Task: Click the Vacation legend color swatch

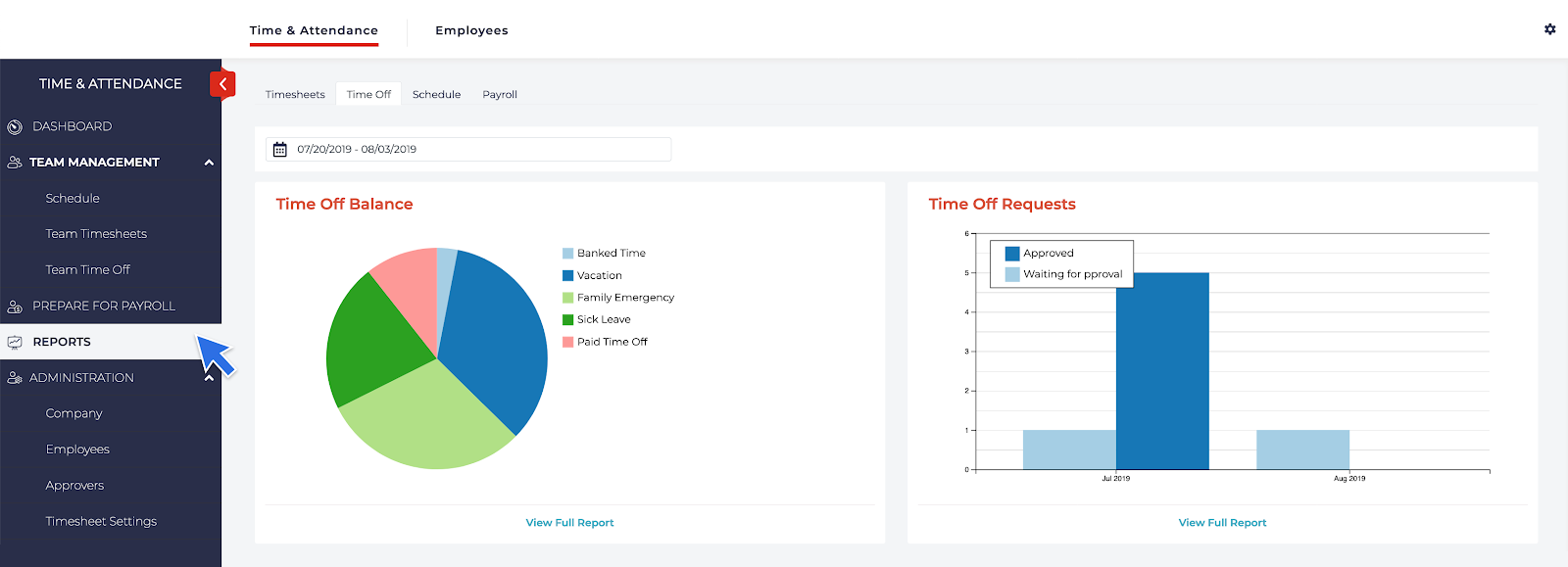Action: (567, 276)
